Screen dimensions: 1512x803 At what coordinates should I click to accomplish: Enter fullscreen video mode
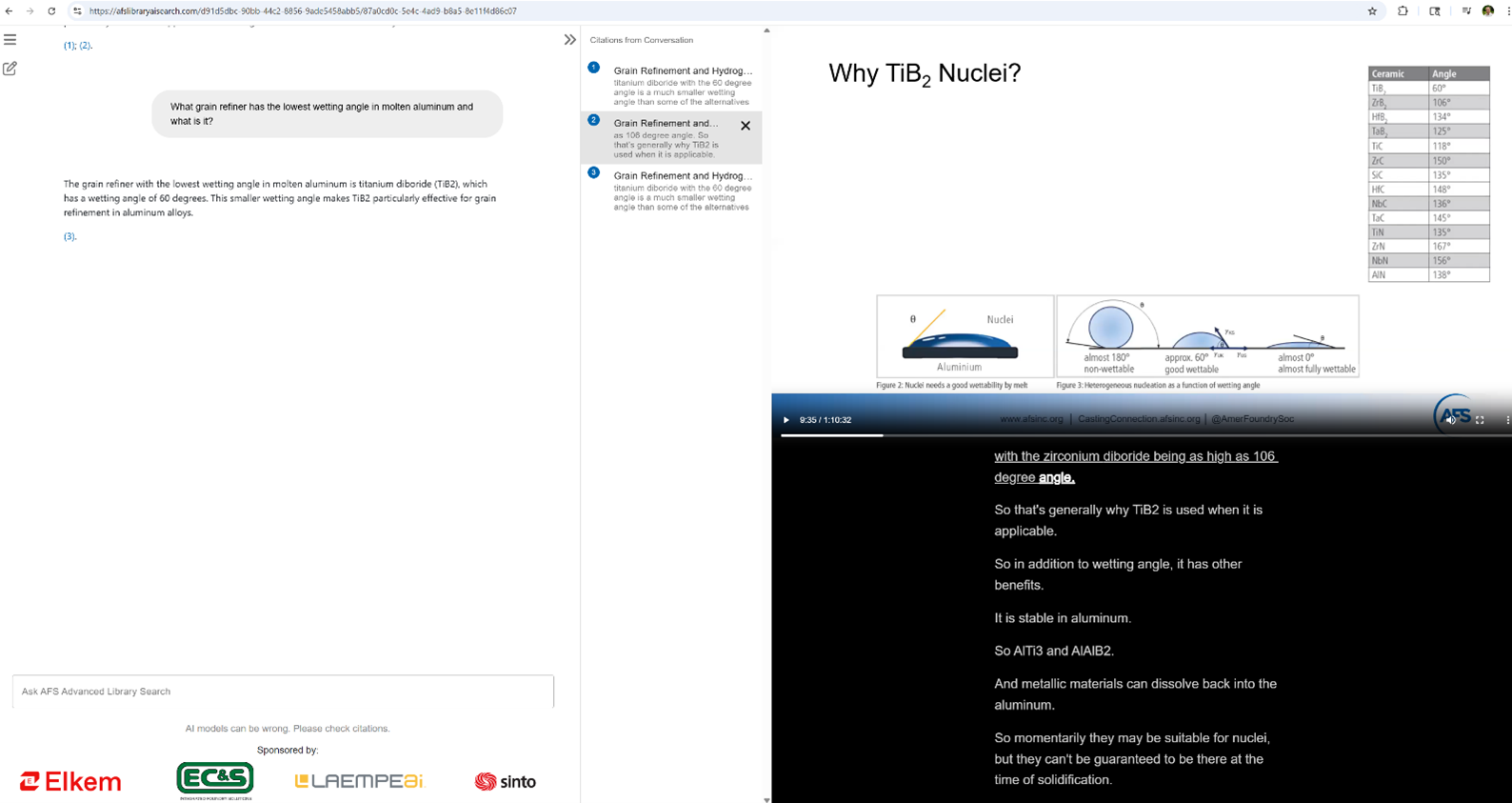pos(1480,420)
